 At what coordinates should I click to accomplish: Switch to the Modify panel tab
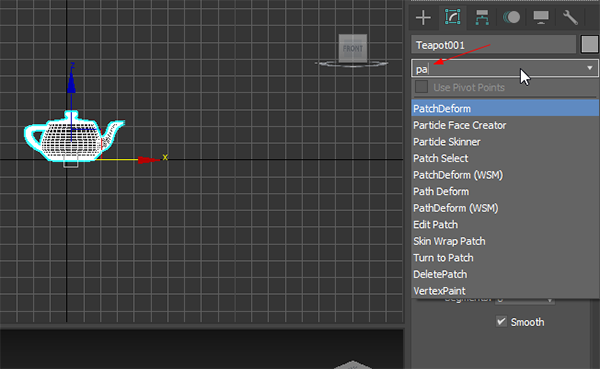[x=452, y=18]
